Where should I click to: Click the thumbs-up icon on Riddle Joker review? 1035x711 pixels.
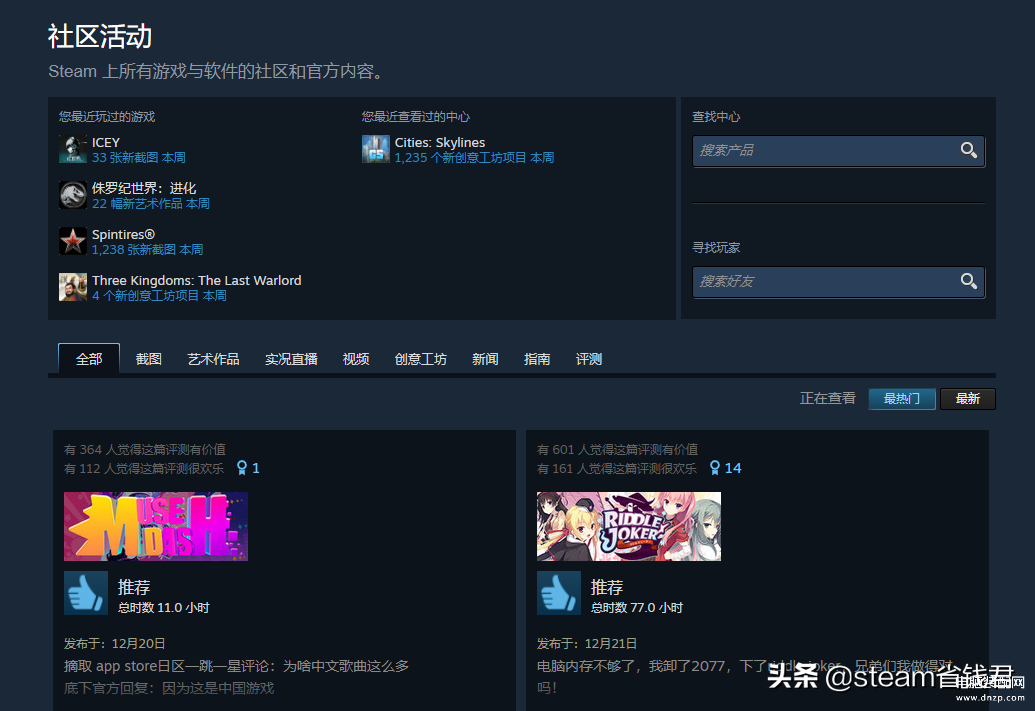(558, 593)
